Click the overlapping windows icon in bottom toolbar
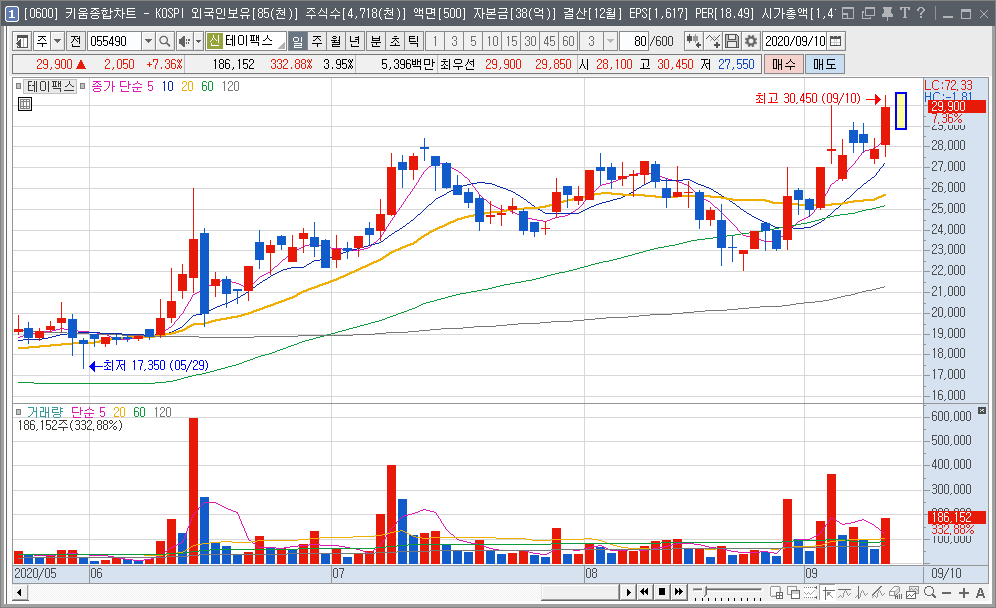Viewport: 996px width, 608px height. click(793, 592)
